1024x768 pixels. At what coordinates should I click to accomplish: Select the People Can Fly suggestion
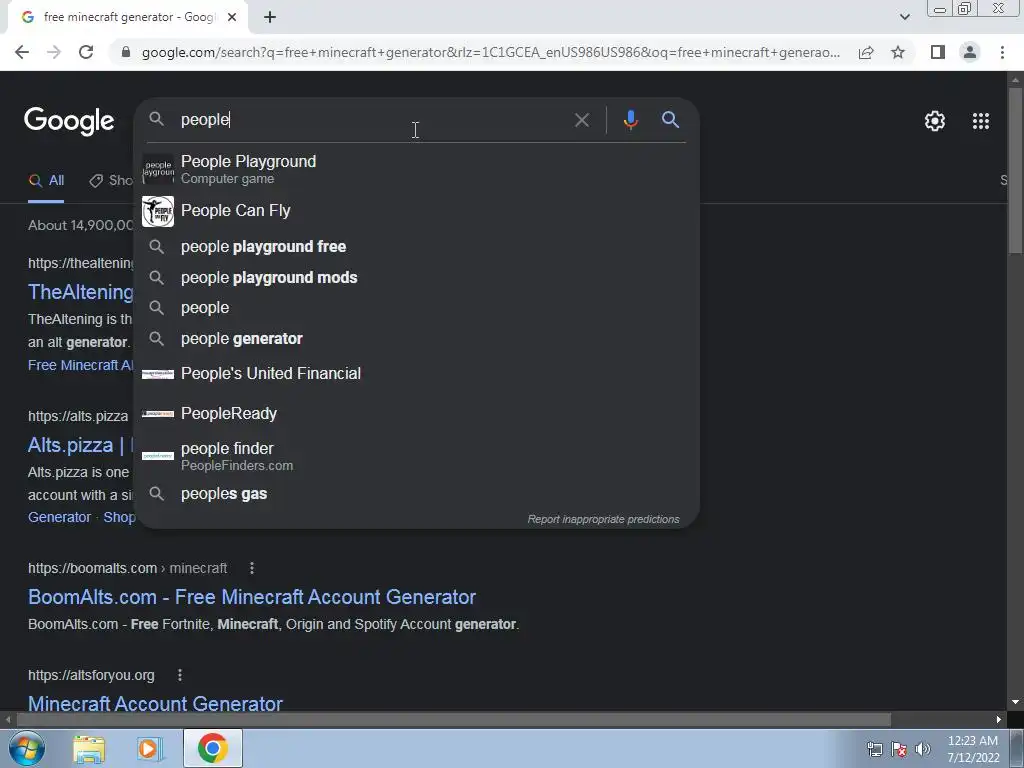tap(417, 211)
